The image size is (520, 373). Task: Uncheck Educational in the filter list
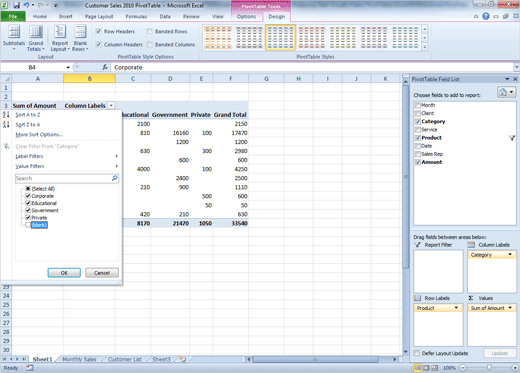click(28, 203)
